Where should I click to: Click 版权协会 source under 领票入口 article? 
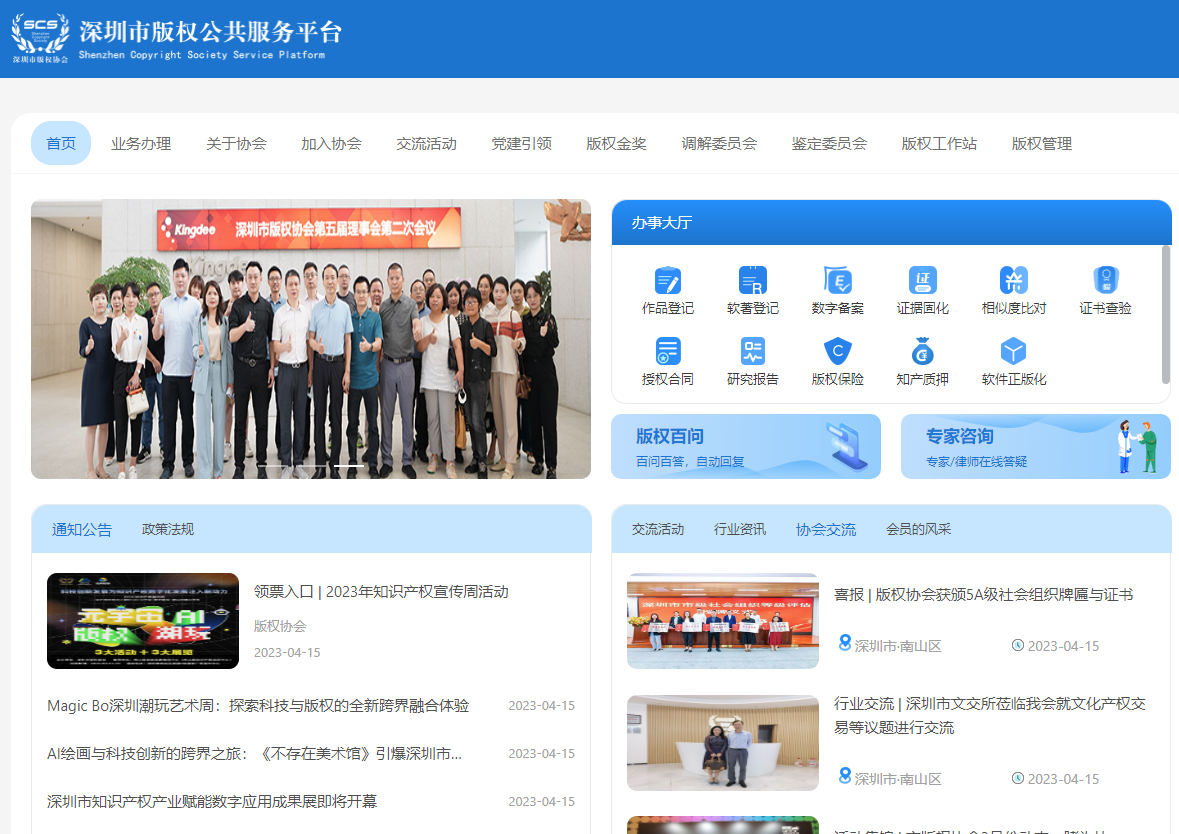[x=280, y=626]
